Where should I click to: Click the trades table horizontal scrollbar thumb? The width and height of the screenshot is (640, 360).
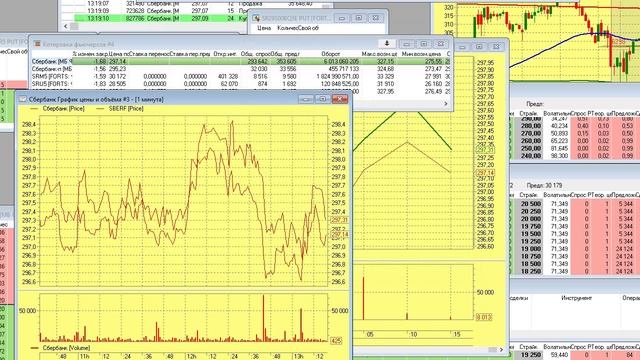(74, 26)
